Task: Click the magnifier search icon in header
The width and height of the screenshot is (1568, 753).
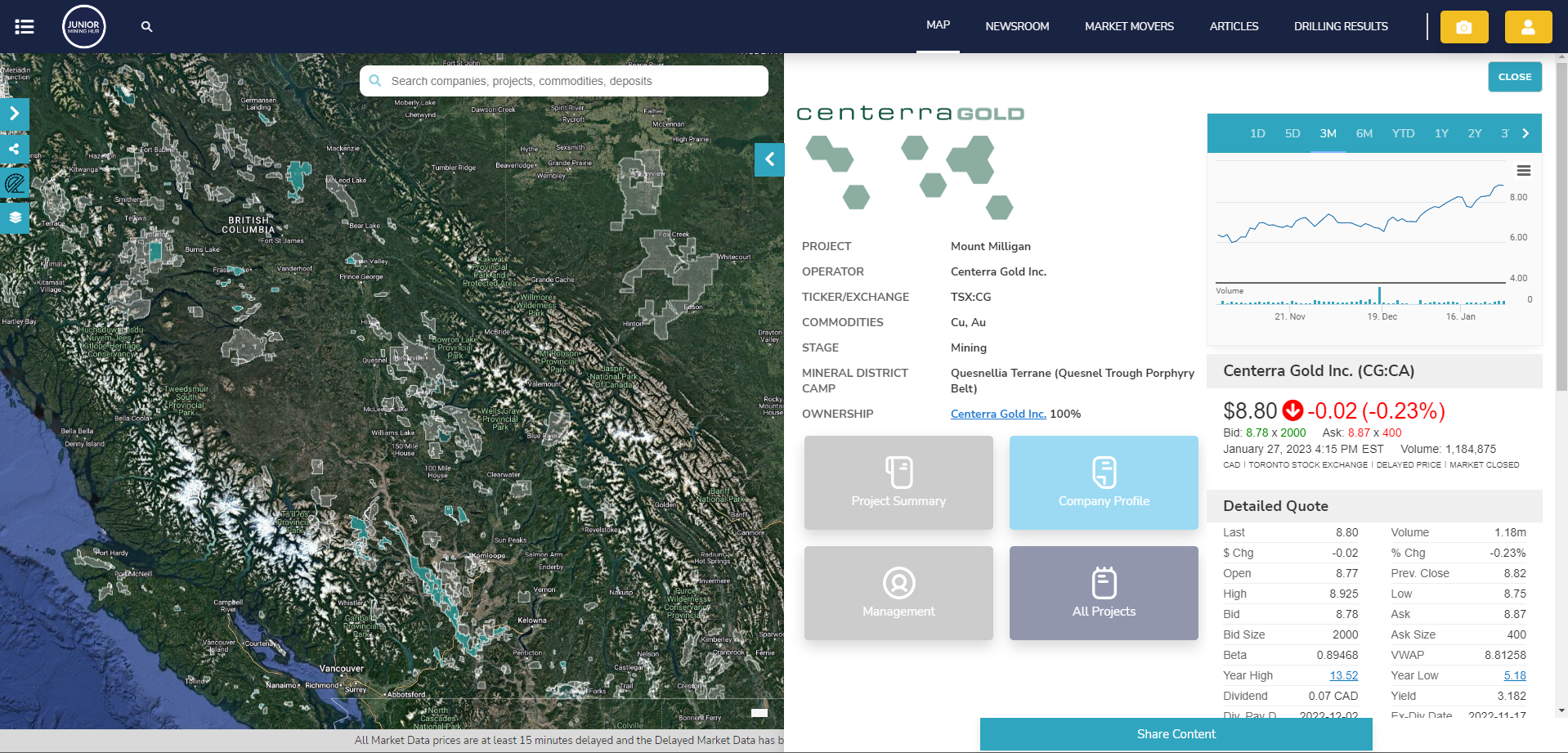Action: [146, 27]
